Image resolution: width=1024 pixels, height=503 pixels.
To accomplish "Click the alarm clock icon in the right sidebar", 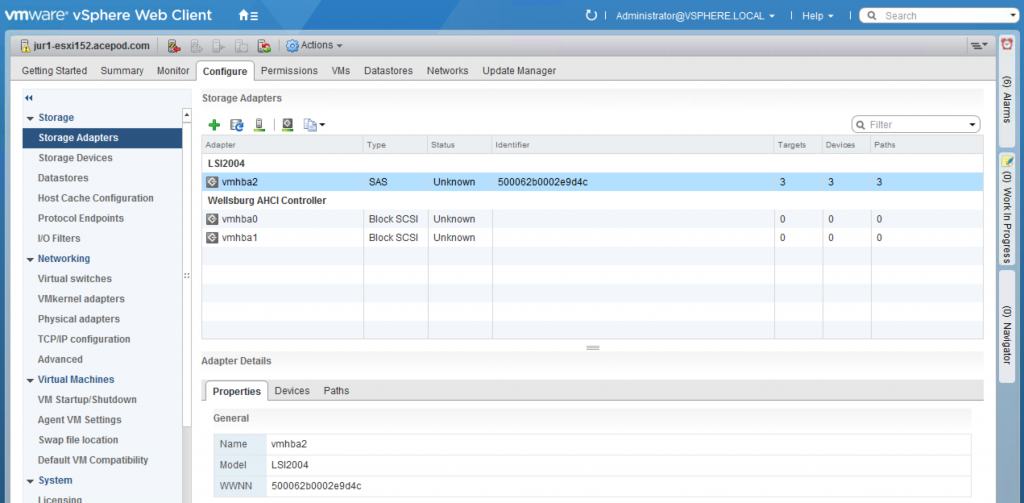I will [1007, 44].
